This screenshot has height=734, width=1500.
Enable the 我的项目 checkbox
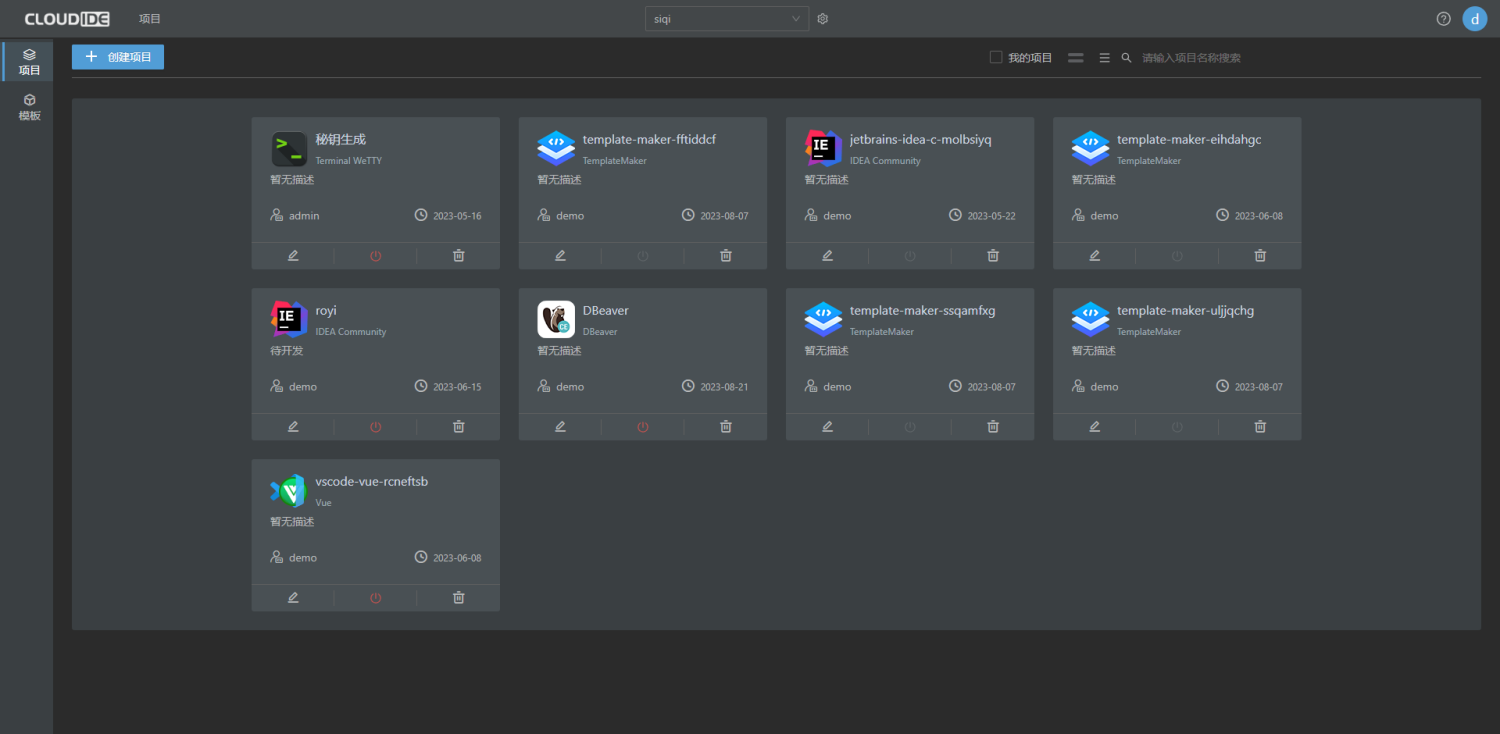coord(996,58)
